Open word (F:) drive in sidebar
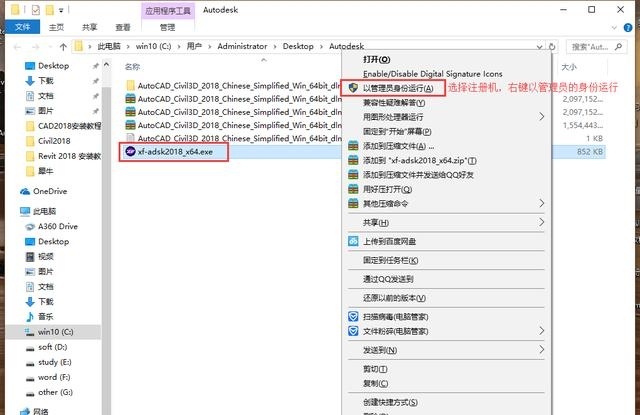 [x=54, y=377]
